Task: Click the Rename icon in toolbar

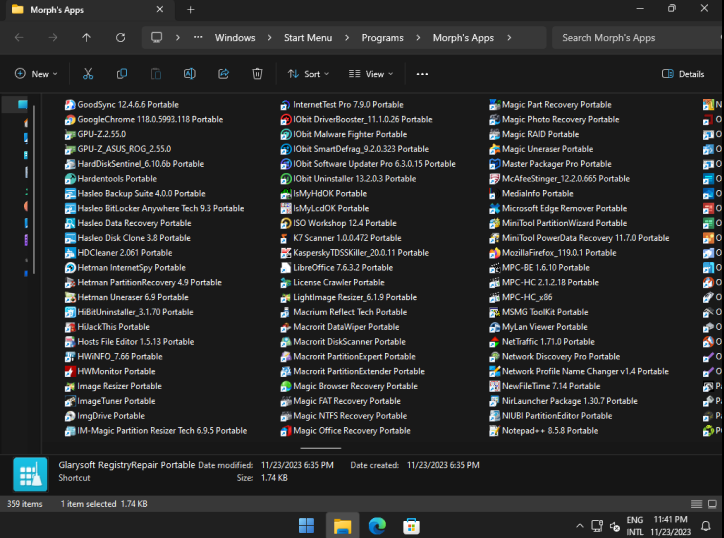Action: [x=190, y=74]
